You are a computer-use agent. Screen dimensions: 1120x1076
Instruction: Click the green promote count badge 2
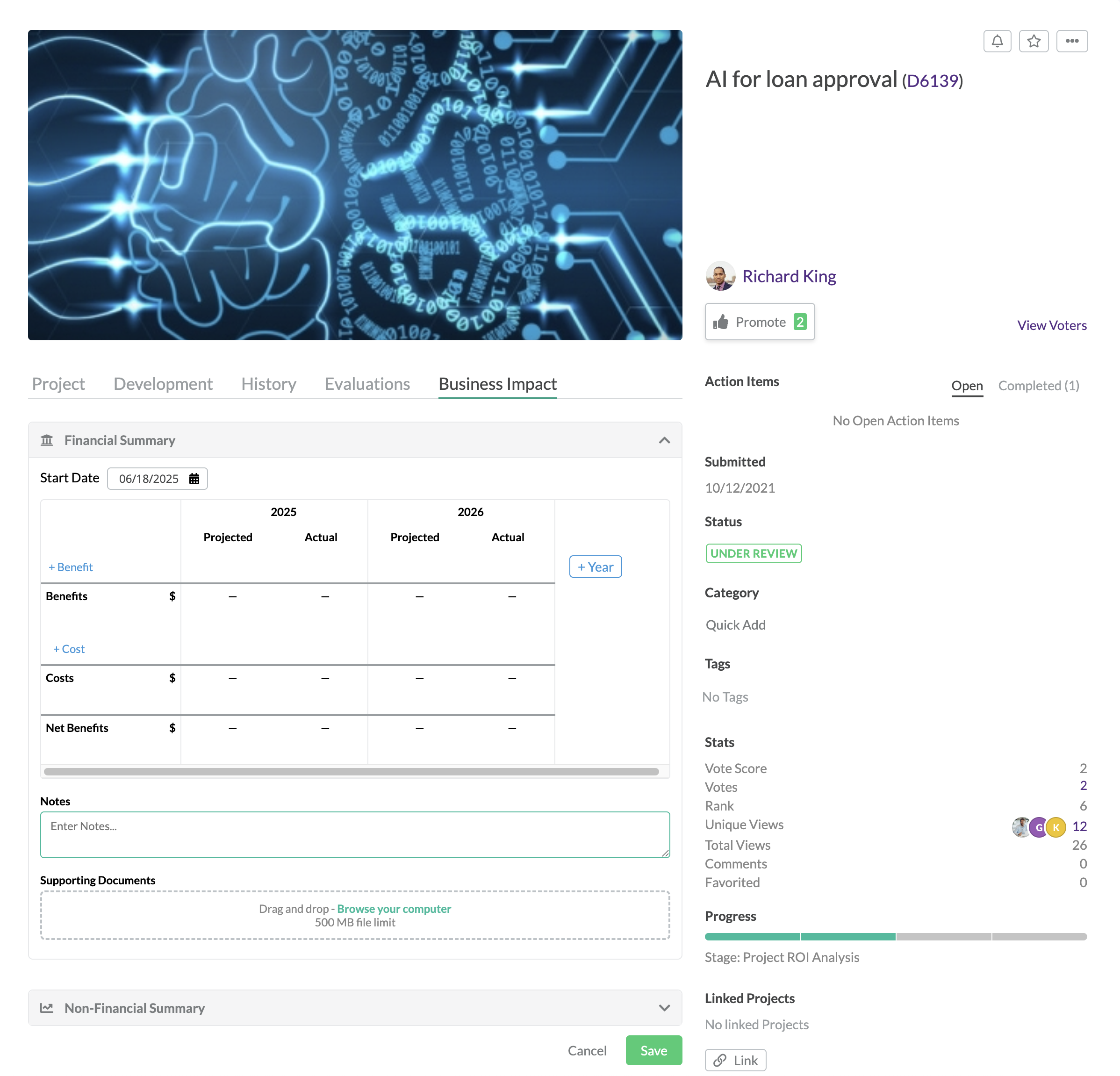[x=800, y=322]
